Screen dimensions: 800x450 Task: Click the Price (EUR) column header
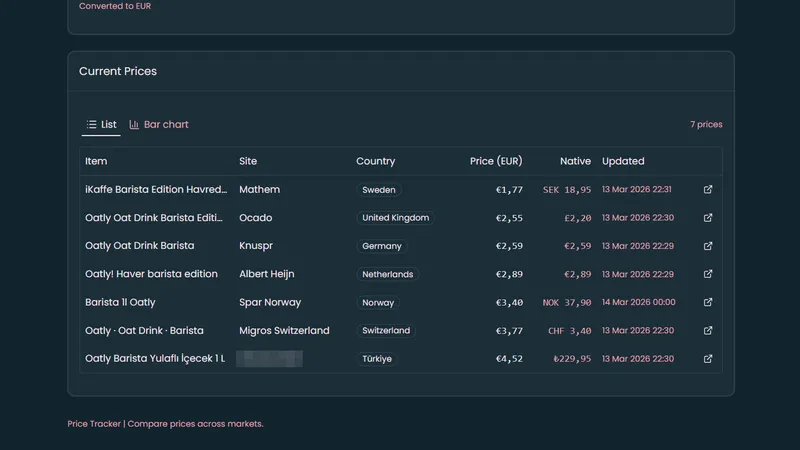[x=496, y=161]
